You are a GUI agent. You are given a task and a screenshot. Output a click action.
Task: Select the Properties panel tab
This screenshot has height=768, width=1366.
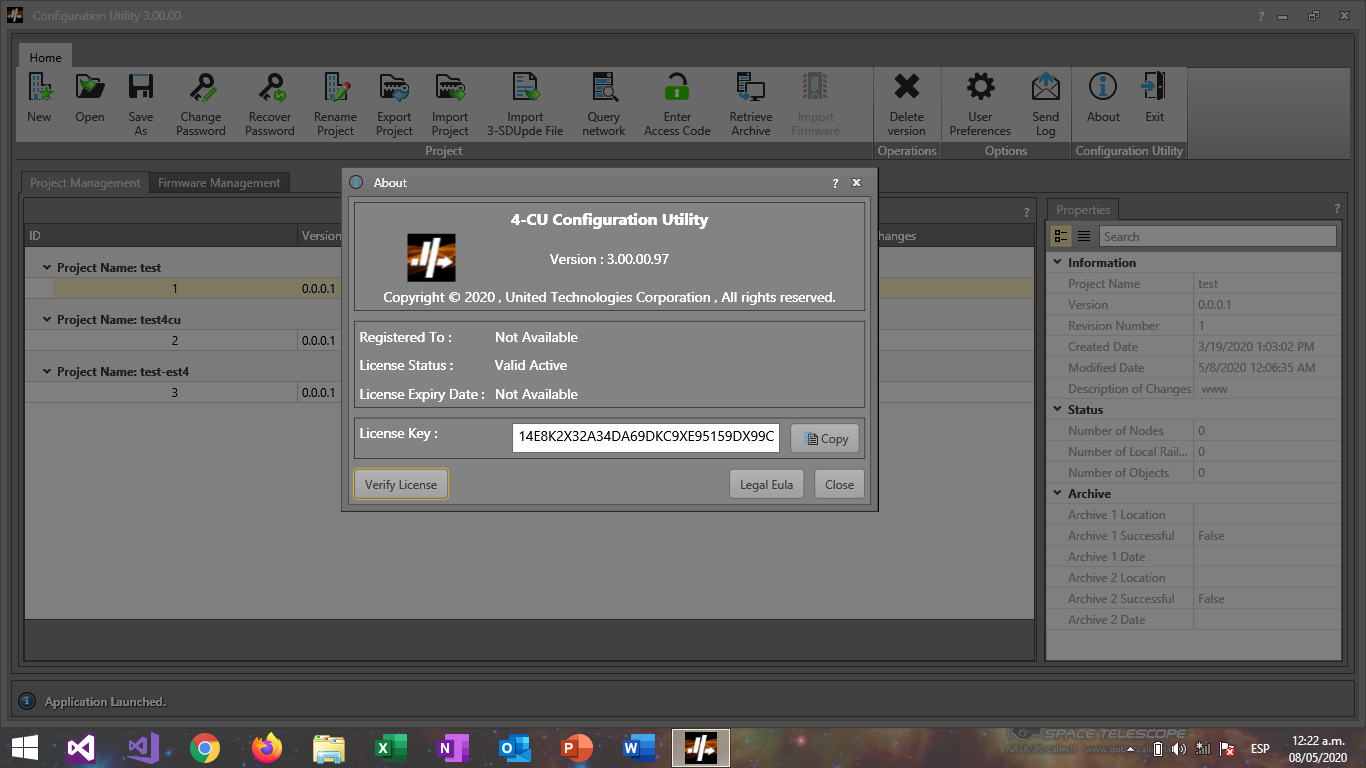[x=1083, y=210]
